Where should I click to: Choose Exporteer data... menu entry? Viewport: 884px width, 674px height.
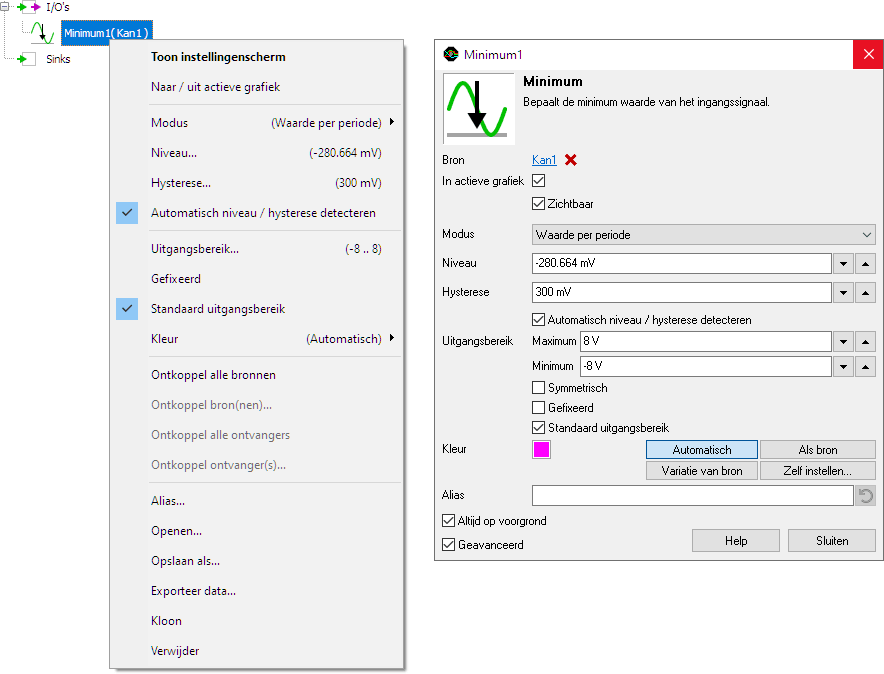(257, 591)
